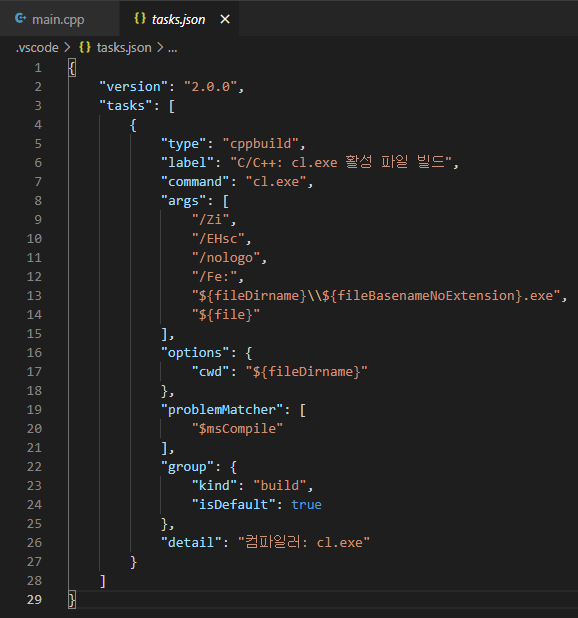Click the closing bracket on line 28
Viewport: 578px width, 618px height.
(x=103, y=581)
